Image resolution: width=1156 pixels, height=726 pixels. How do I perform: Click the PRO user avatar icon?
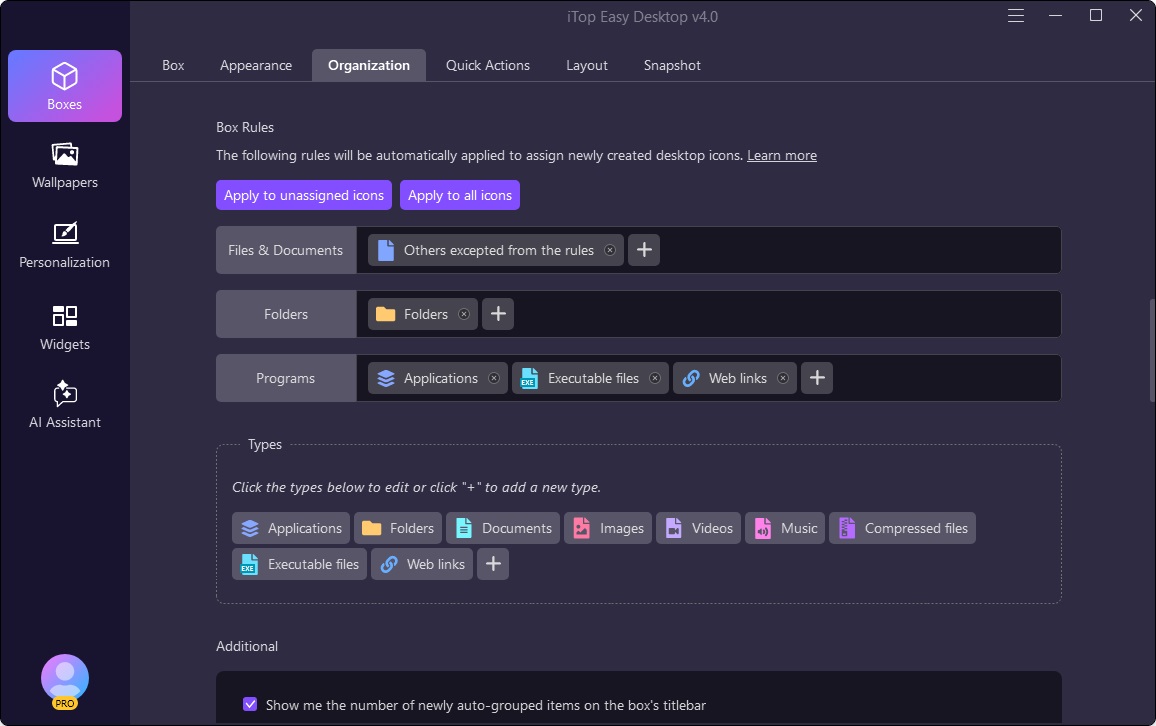[x=65, y=680]
